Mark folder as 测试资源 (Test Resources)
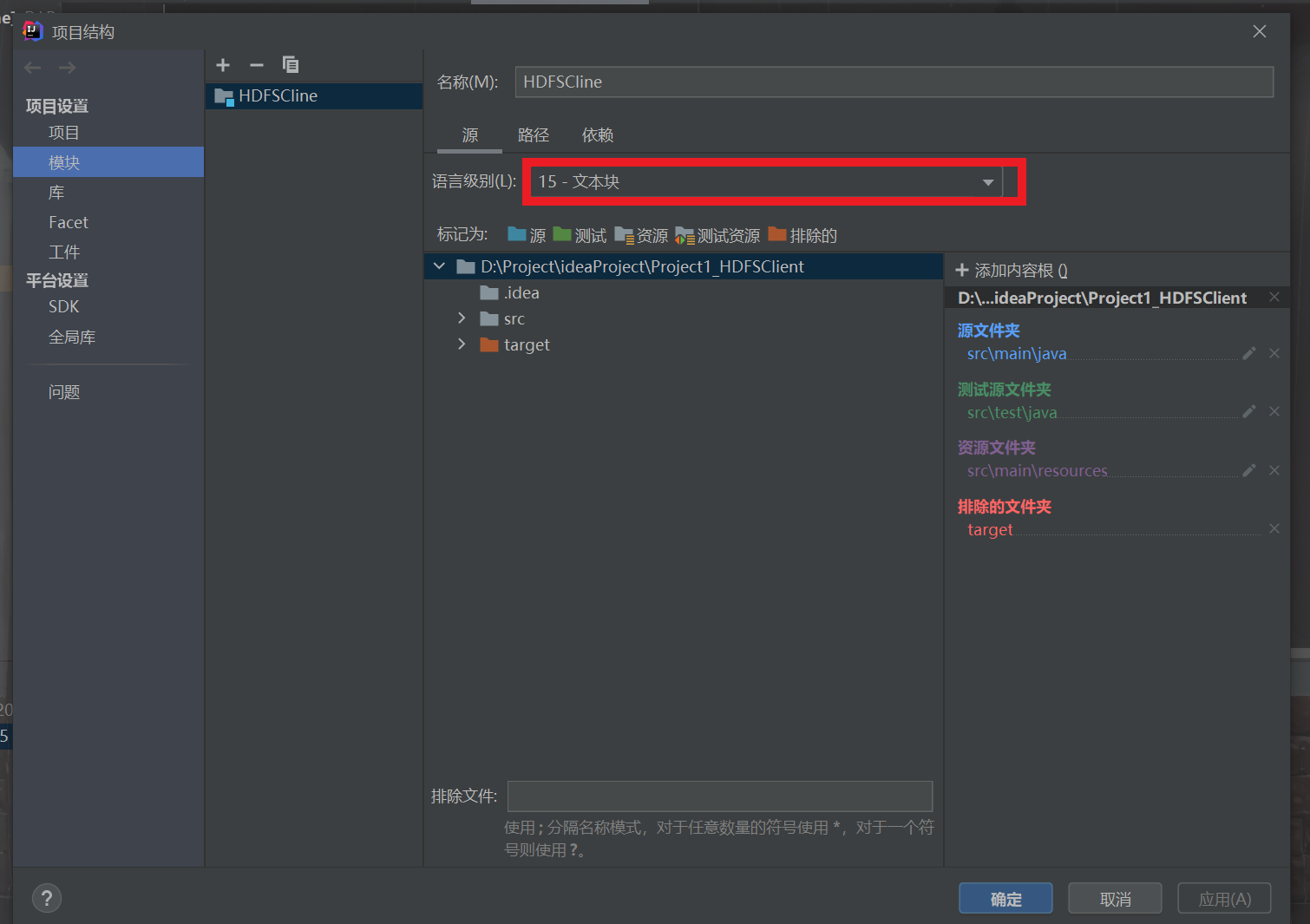 coord(717,235)
